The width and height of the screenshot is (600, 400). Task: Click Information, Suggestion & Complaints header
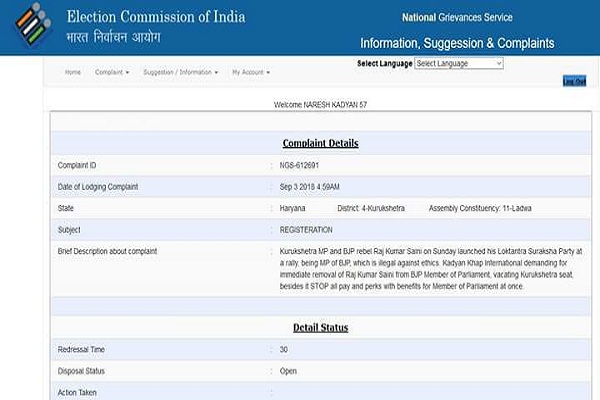click(457, 43)
